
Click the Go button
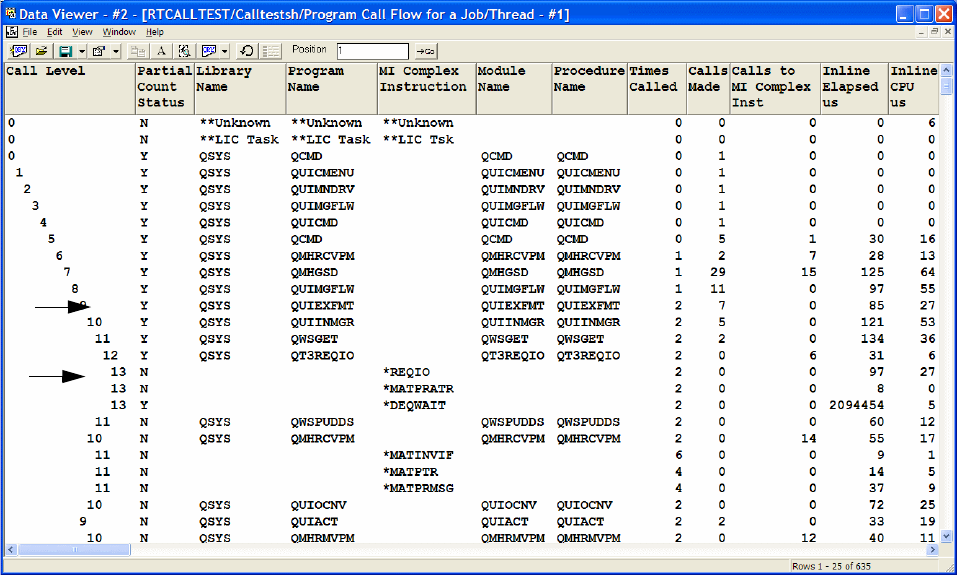(x=425, y=51)
